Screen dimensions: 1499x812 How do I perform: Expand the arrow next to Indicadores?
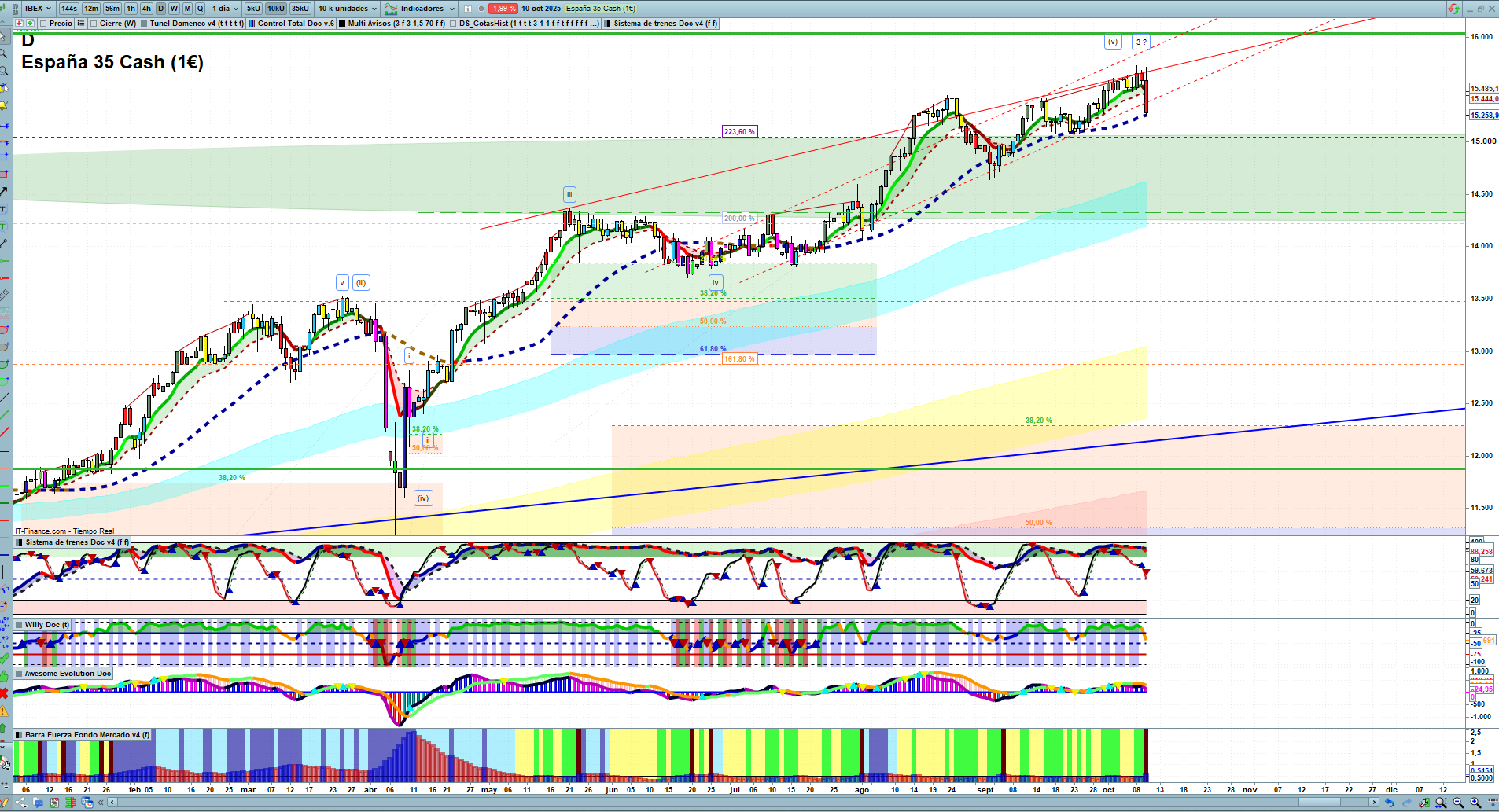click(x=452, y=9)
